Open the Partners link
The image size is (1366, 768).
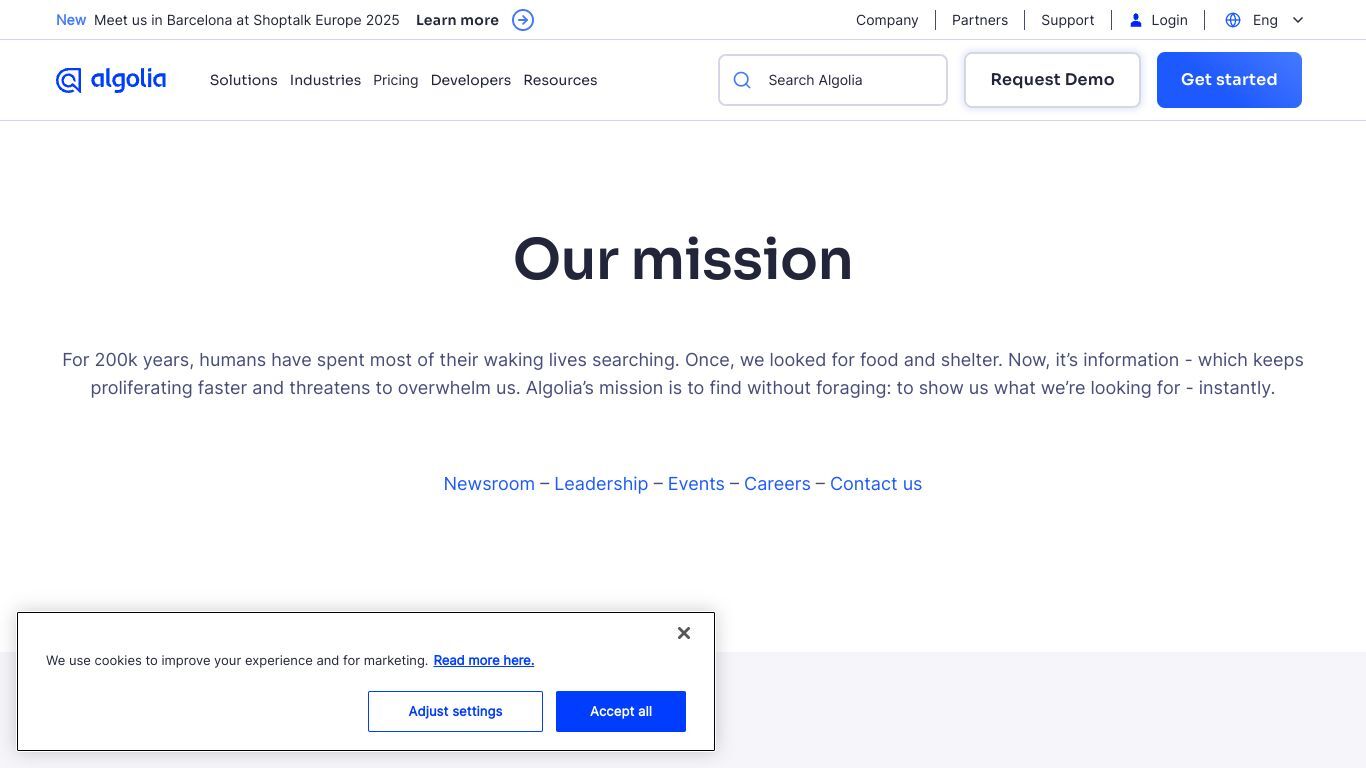tap(980, 20)
